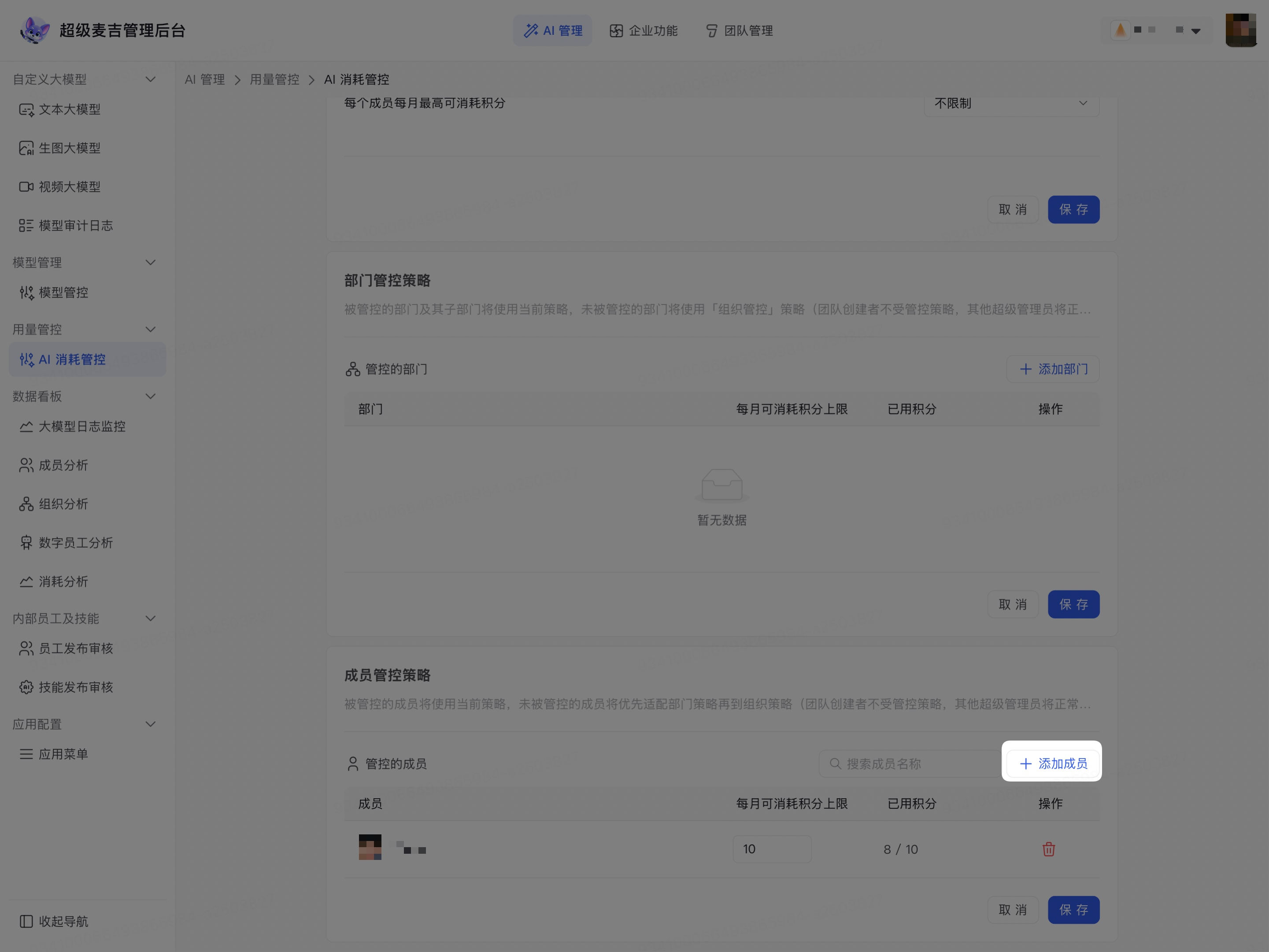Screen dimensions: 1269x952
Task: Collapse the 数据看板 section
Action: click(x=150, y=396)
